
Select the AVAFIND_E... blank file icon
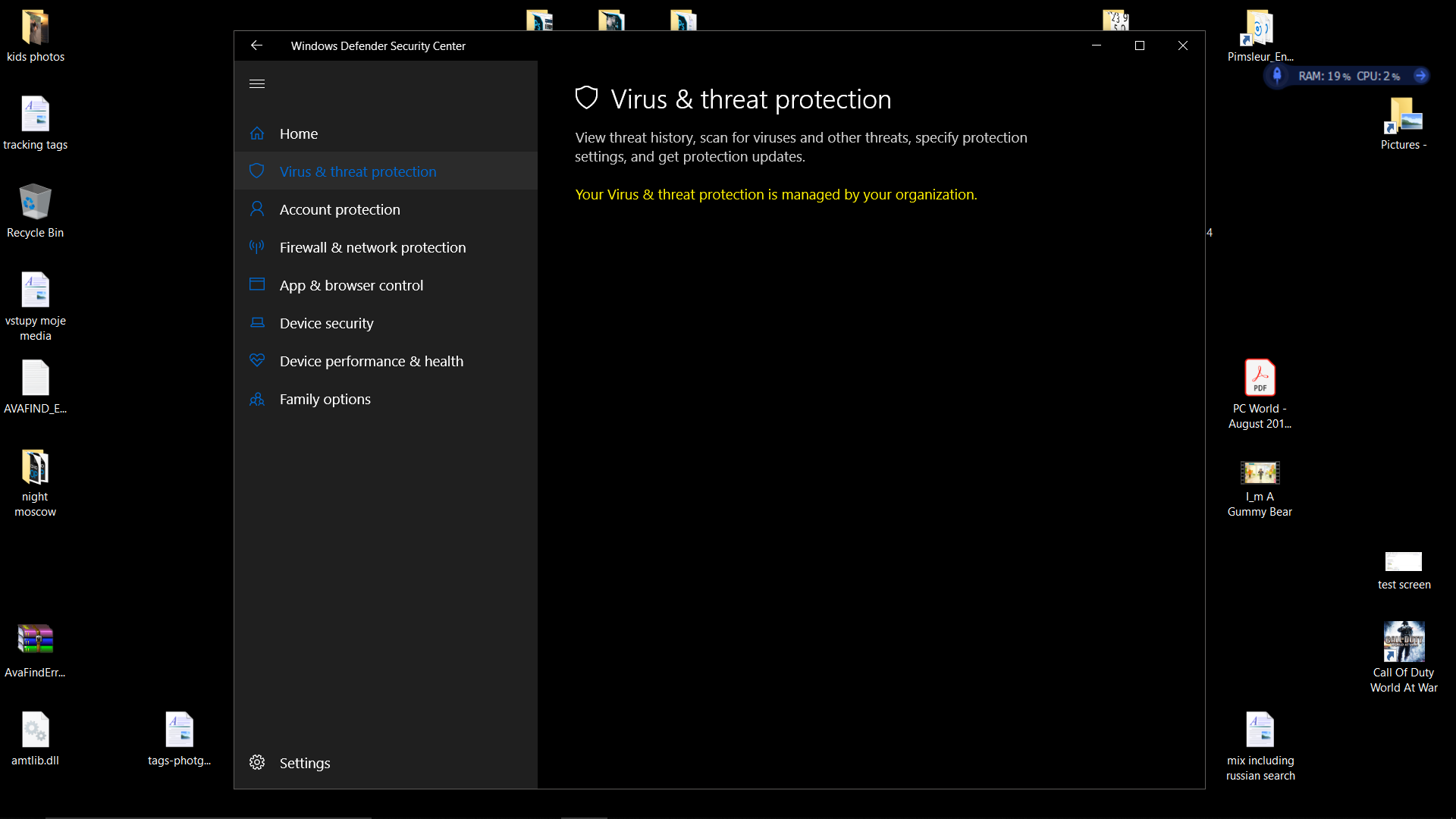coord(35,388)
